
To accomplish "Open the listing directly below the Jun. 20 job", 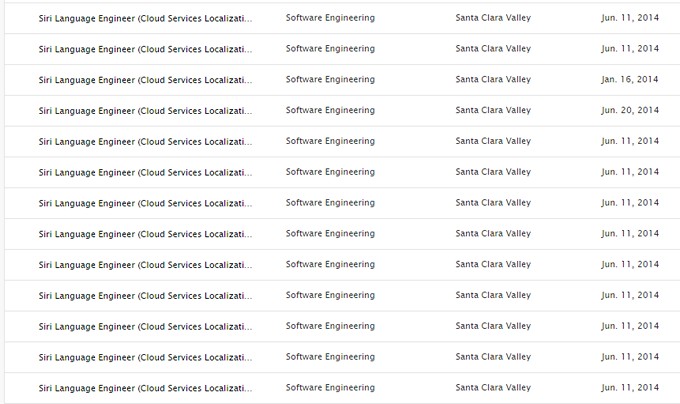I will (x=145, y=142).
